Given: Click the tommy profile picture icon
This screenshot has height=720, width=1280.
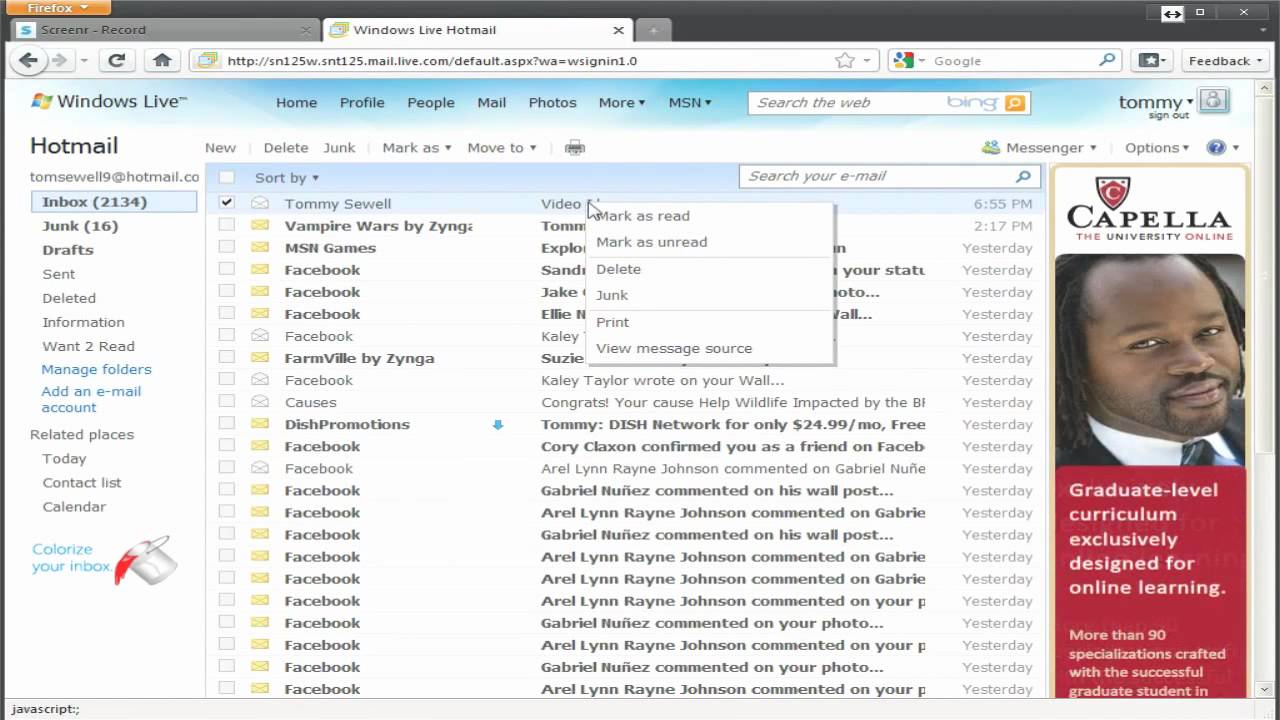Looking at the screenshot, I should (x=1213, y=100).
